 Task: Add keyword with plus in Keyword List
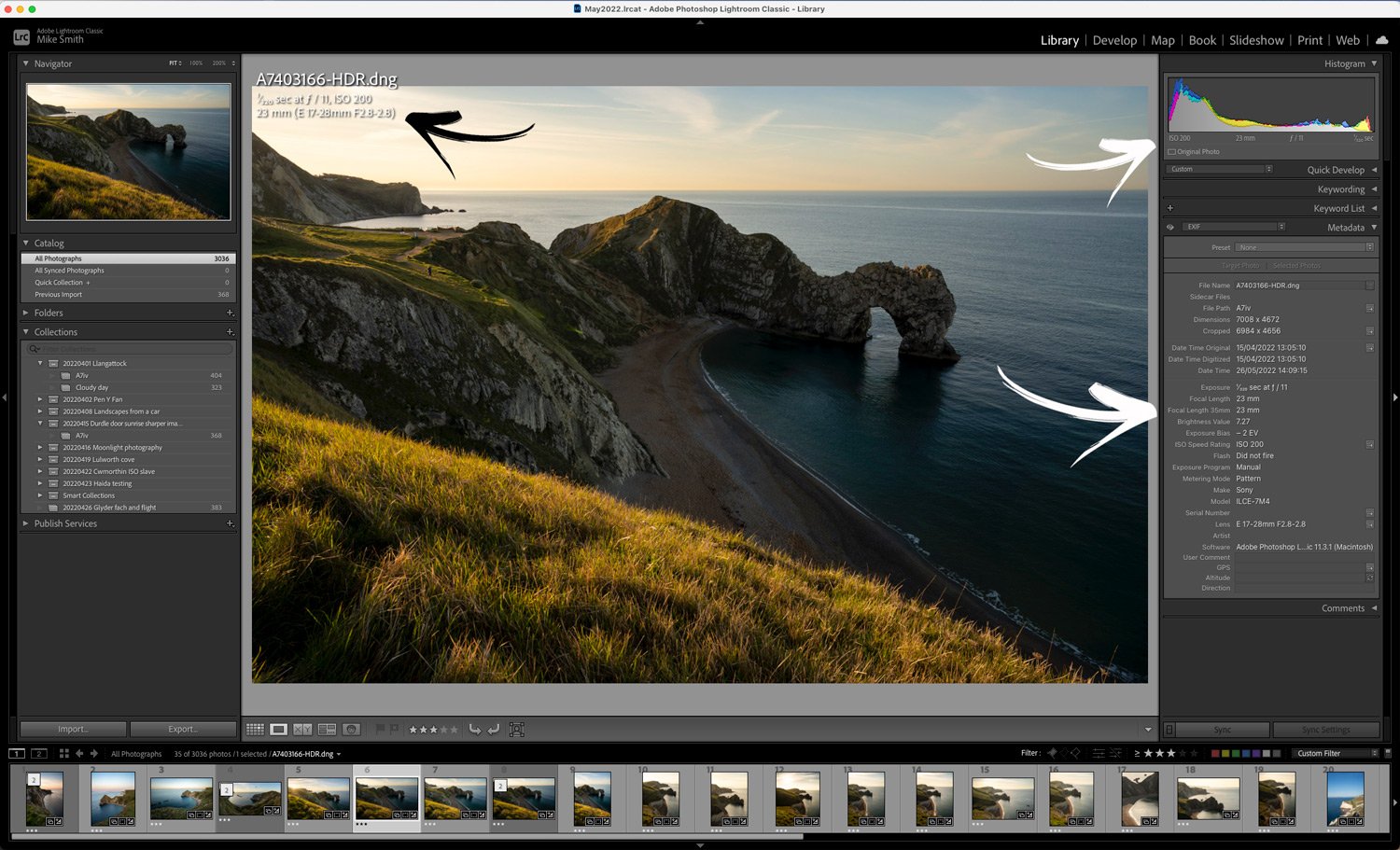pos(1170,208)
